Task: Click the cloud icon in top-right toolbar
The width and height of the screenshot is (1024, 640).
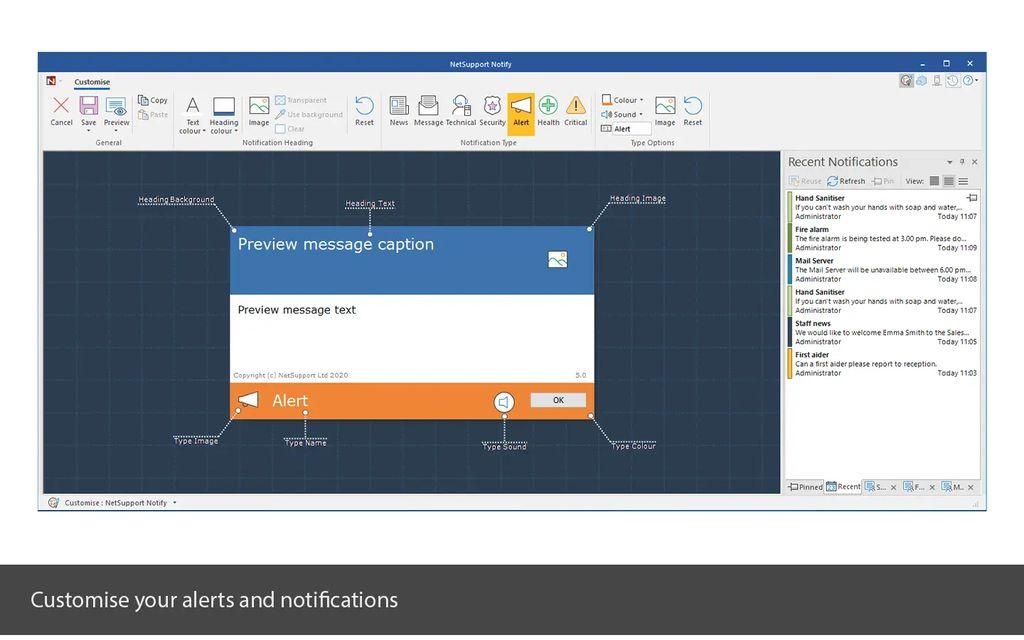Action: click(x=921, y=80)
